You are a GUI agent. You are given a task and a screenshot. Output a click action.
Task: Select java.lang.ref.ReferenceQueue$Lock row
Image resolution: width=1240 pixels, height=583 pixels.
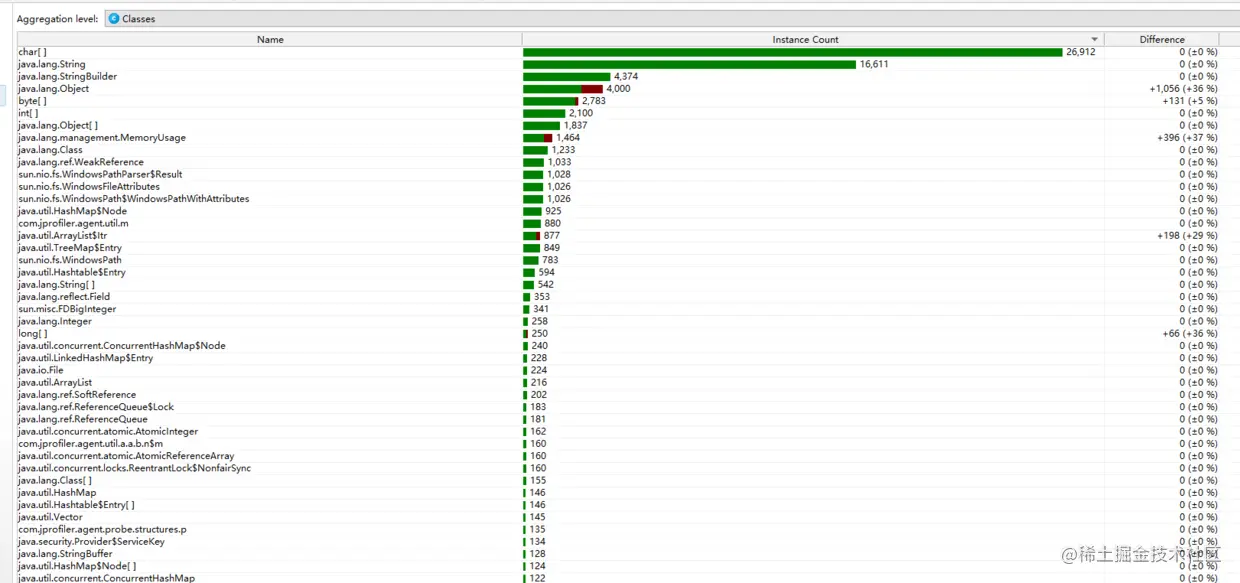pos(618,407)
